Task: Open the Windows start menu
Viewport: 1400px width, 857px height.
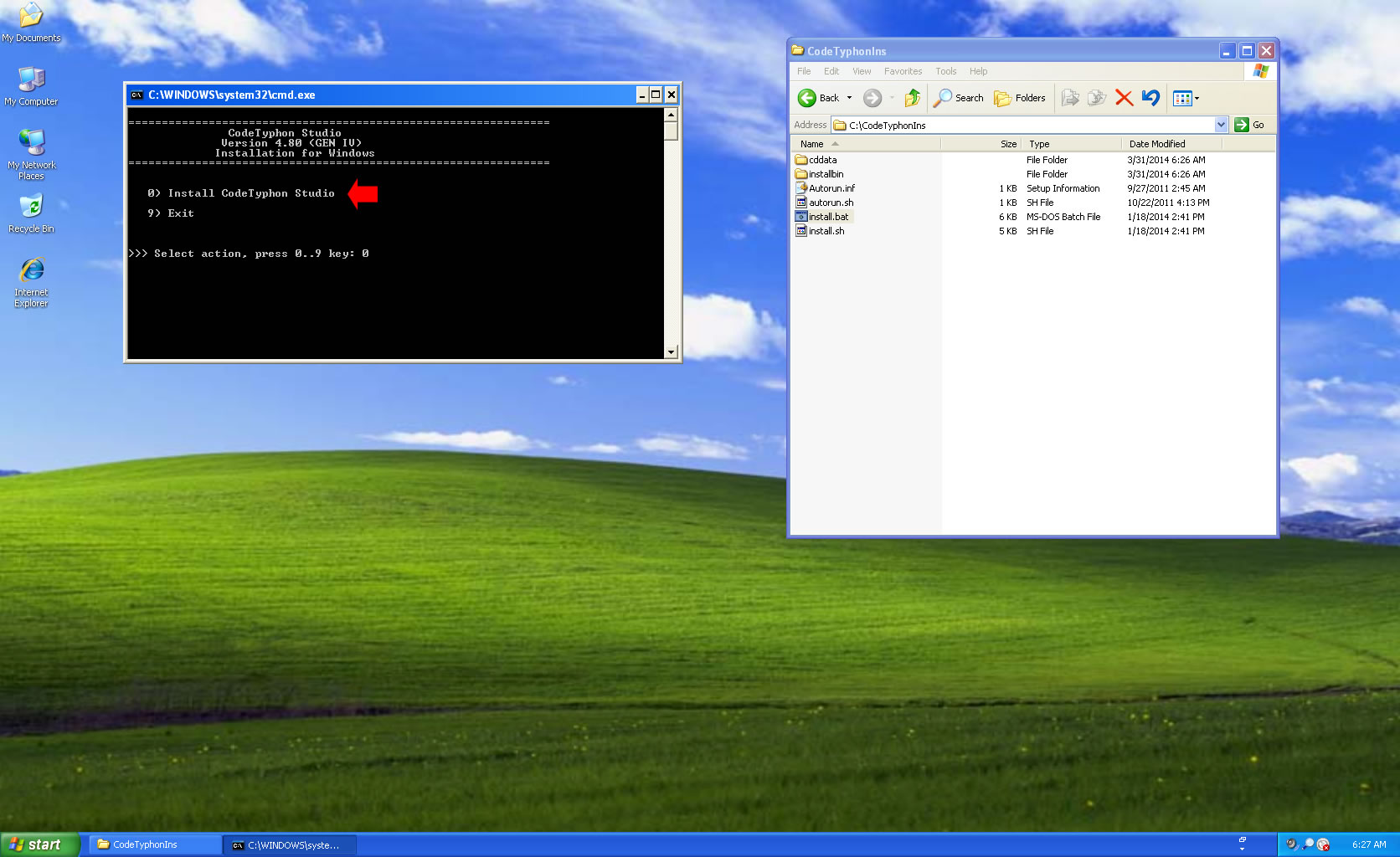Action: click(x=39, y=844)
